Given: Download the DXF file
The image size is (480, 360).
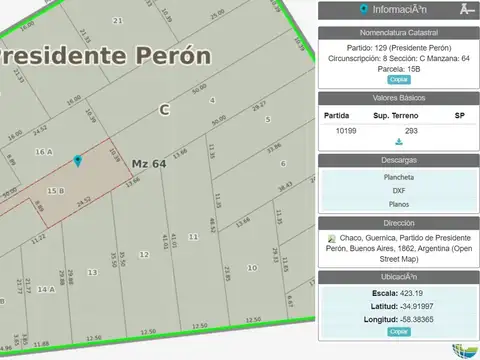Looking at the screenshot, I should coord(399,191).
